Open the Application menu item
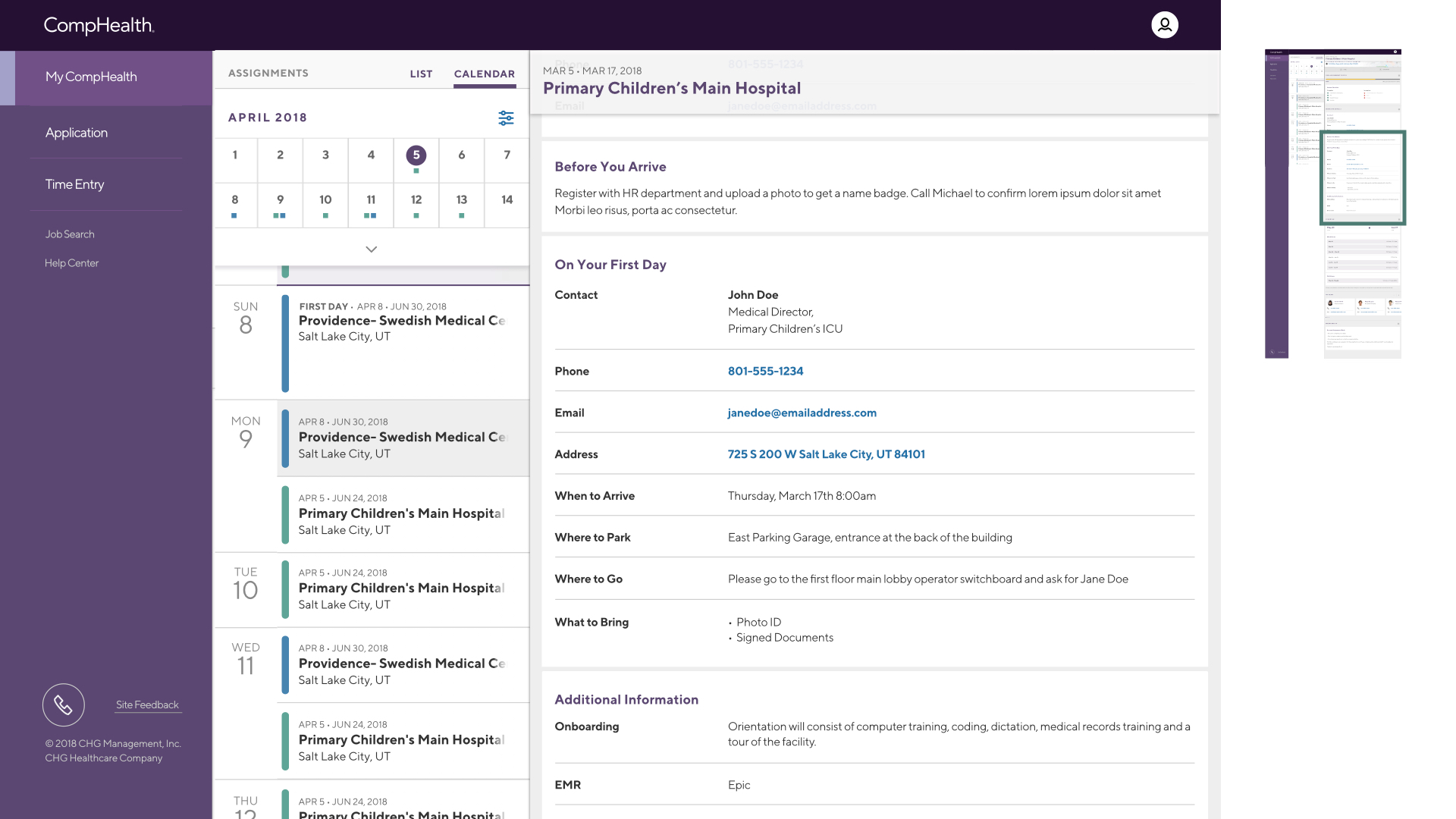 77,133
